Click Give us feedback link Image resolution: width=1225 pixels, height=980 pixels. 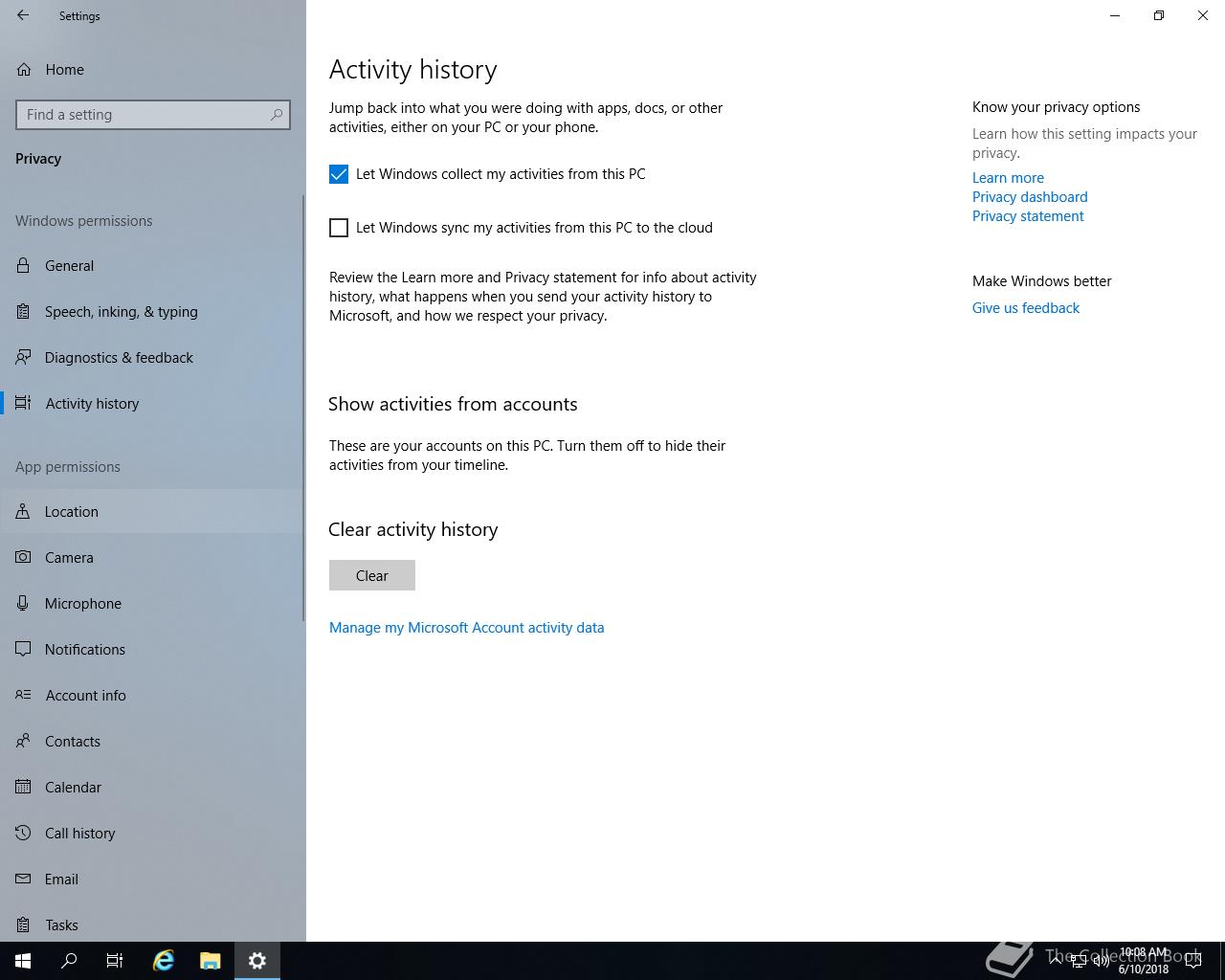click(1026, 308)
